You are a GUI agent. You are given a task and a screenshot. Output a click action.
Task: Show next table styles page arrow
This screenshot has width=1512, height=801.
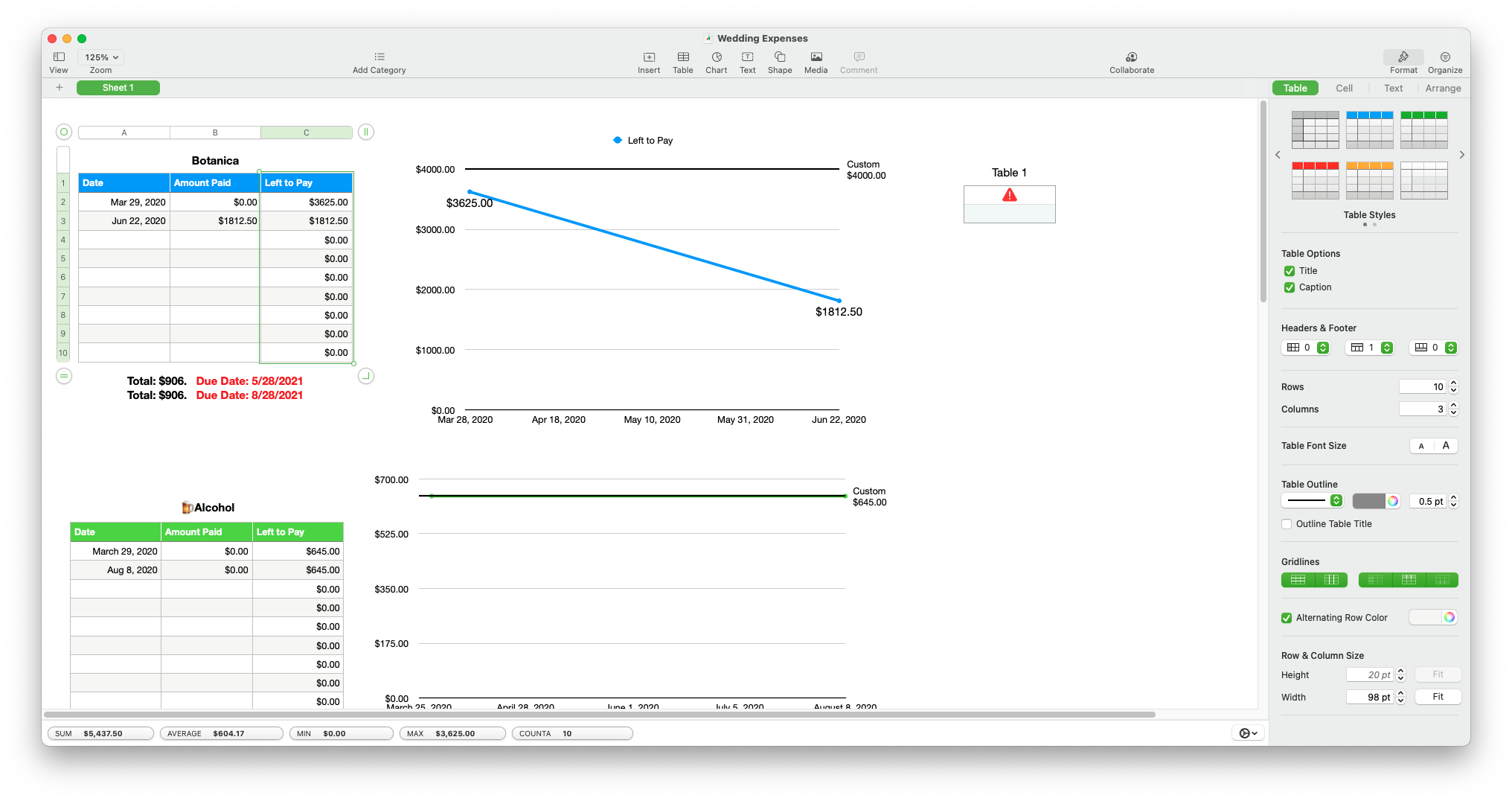pos(1462,155)
